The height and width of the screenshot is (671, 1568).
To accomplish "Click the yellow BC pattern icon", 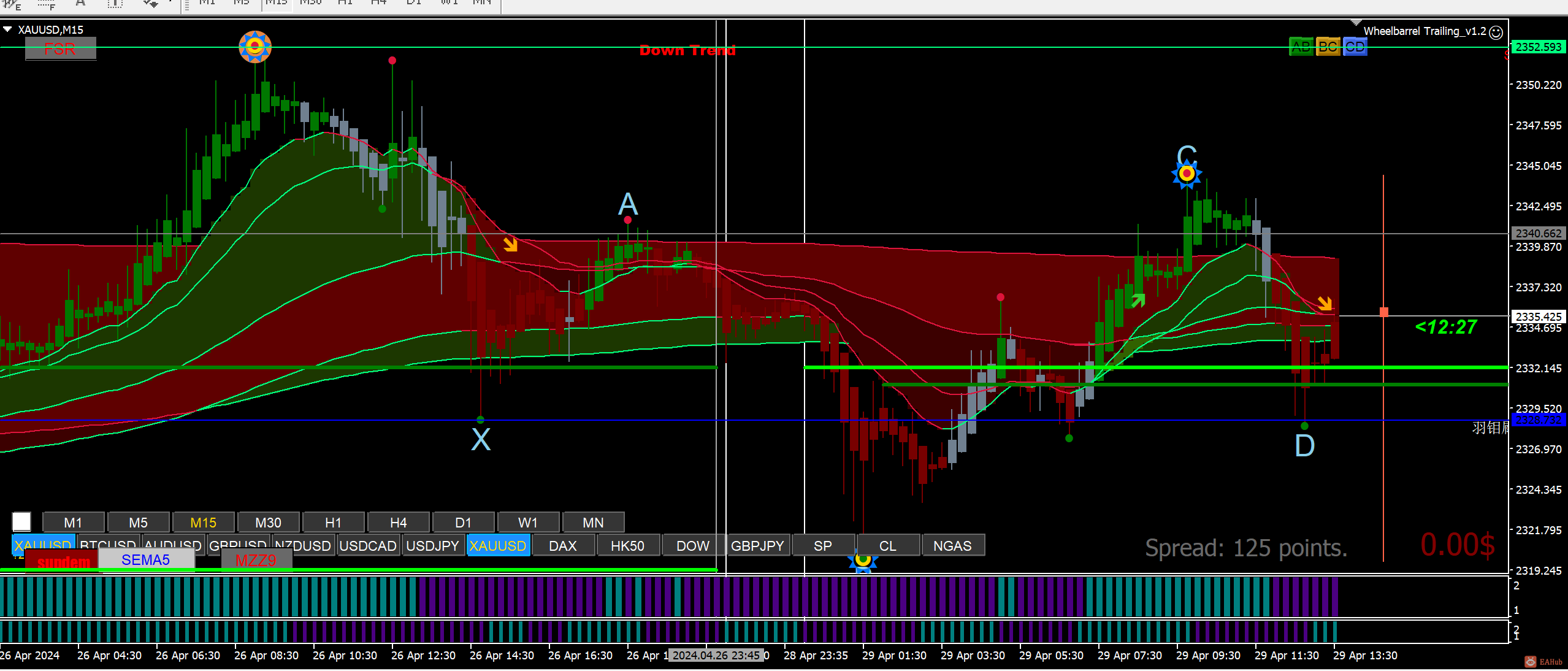I will pyautogui.click(x=1328, y=47).
